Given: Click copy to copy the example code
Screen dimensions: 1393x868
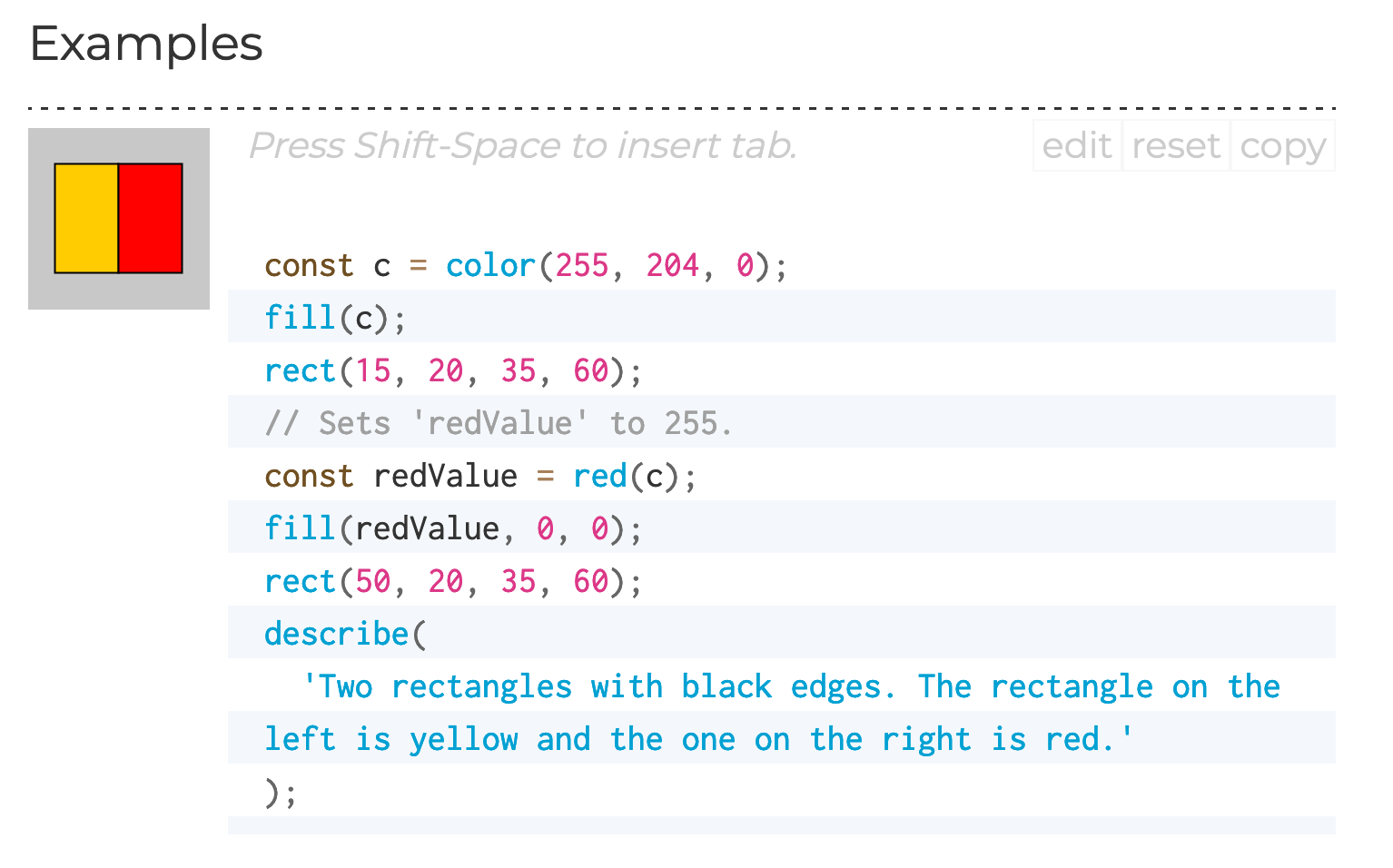Looking at the screenshot, I should 1283,145.
